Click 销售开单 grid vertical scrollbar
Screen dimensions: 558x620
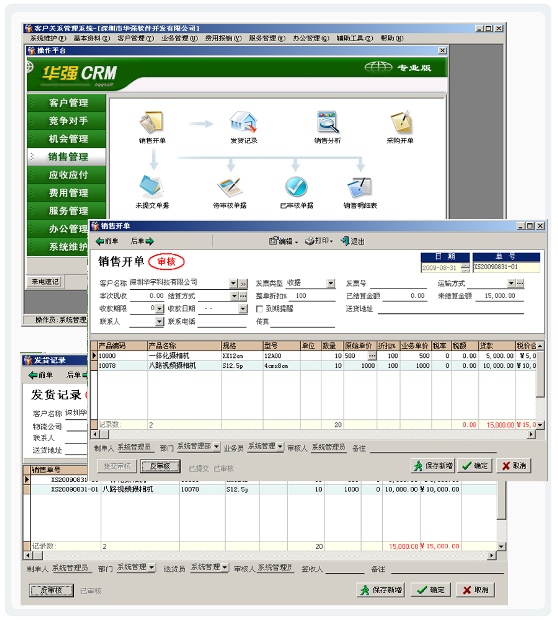click(x=540, y=386)
